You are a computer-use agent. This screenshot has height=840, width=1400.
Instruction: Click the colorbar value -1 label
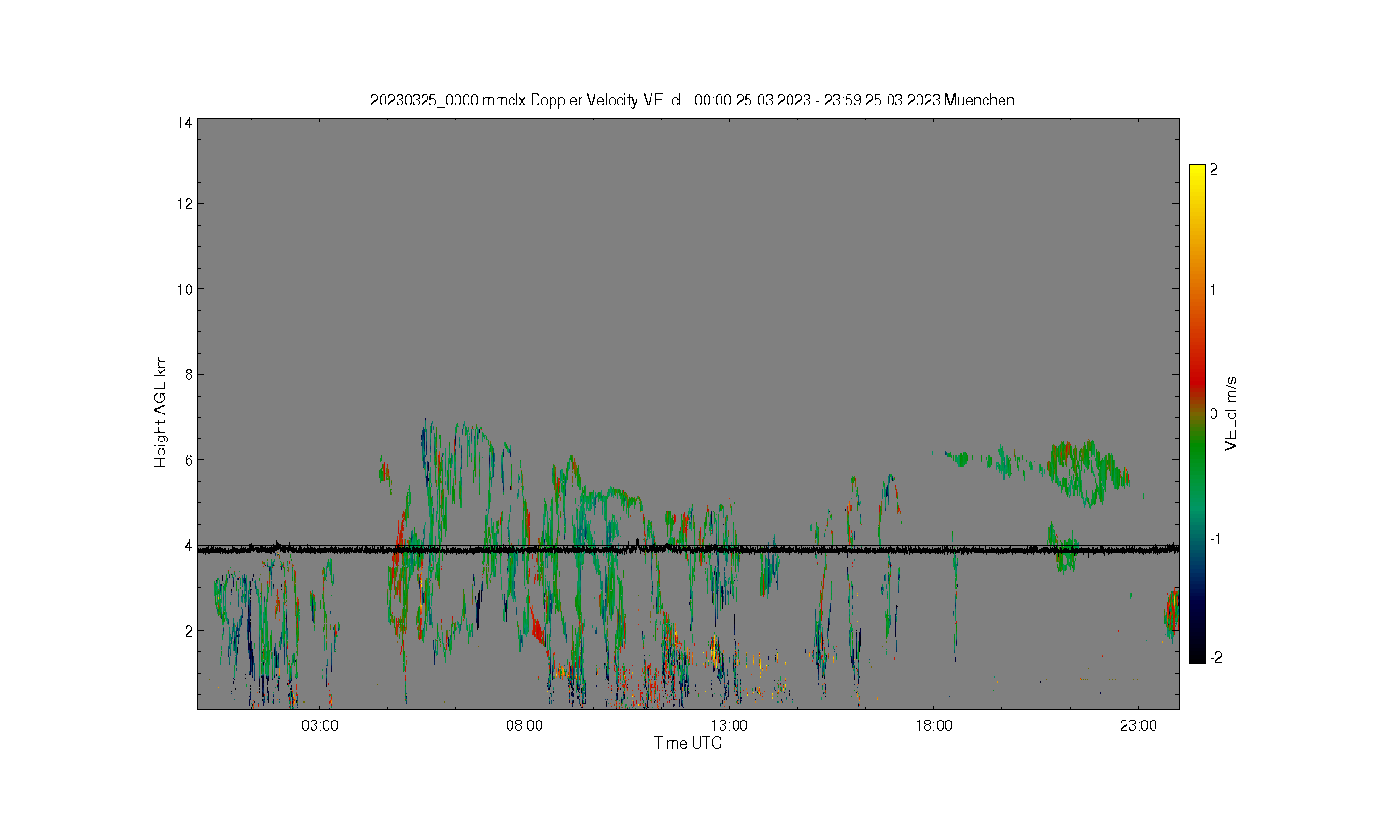1213,539
